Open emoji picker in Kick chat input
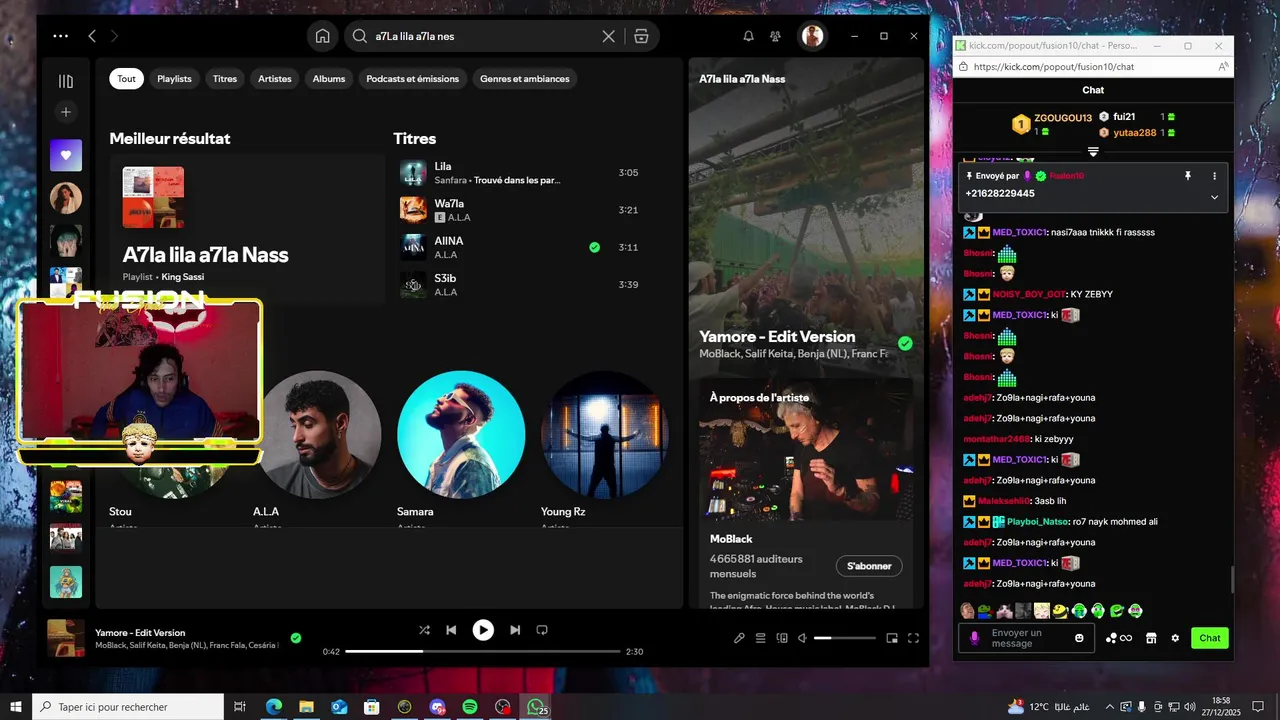The width and height of the screenshot is (1280, 720). tap(1079, 638)
